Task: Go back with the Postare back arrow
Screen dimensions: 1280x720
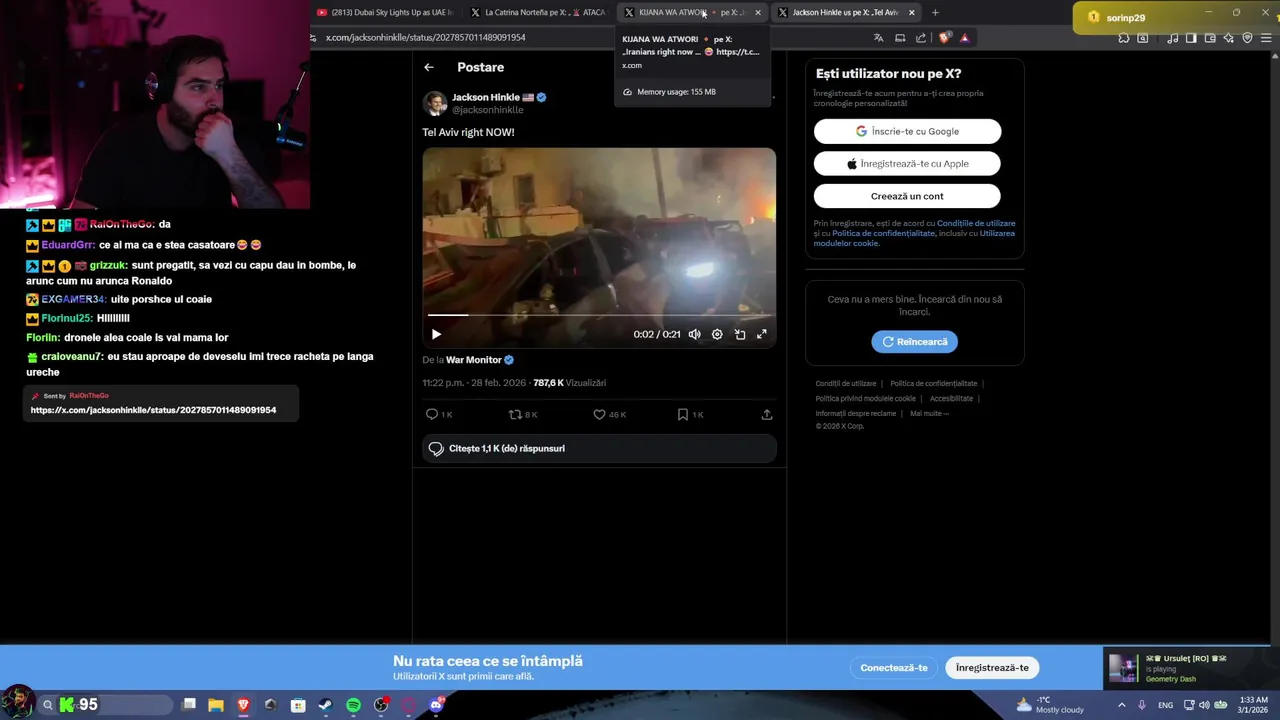Action: click(x=429, y=67)
